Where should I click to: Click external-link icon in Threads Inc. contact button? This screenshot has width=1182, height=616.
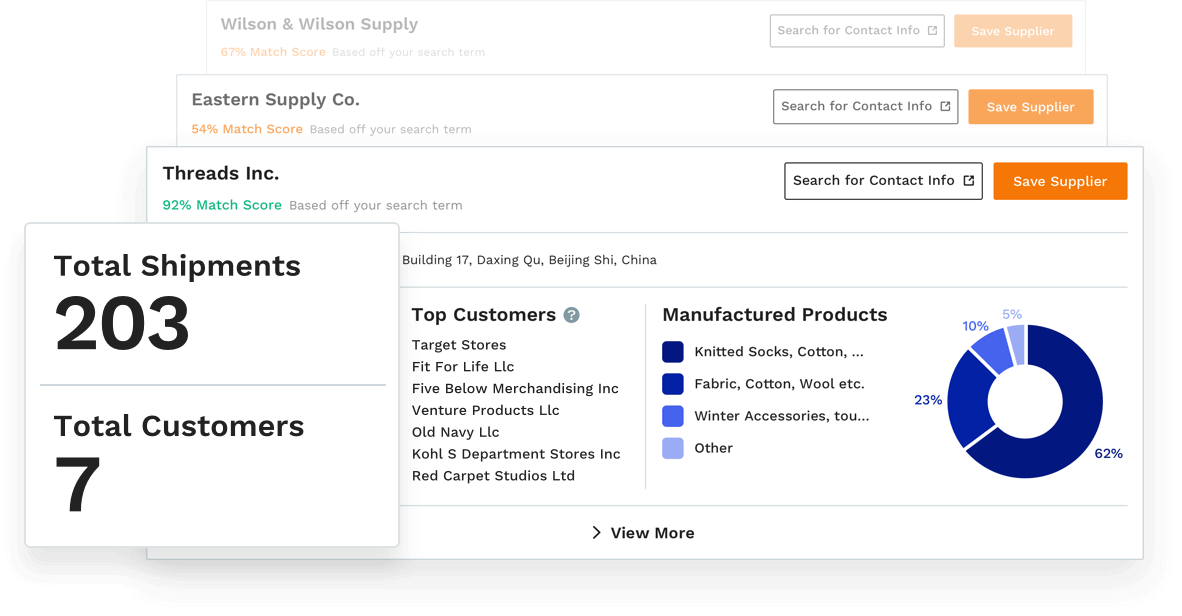969,181
